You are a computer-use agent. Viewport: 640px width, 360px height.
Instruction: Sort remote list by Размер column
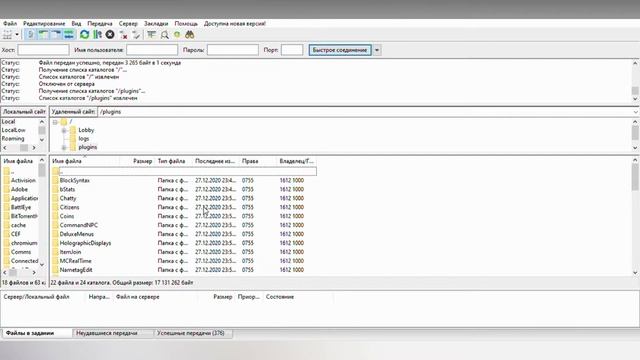pos(142,161)
